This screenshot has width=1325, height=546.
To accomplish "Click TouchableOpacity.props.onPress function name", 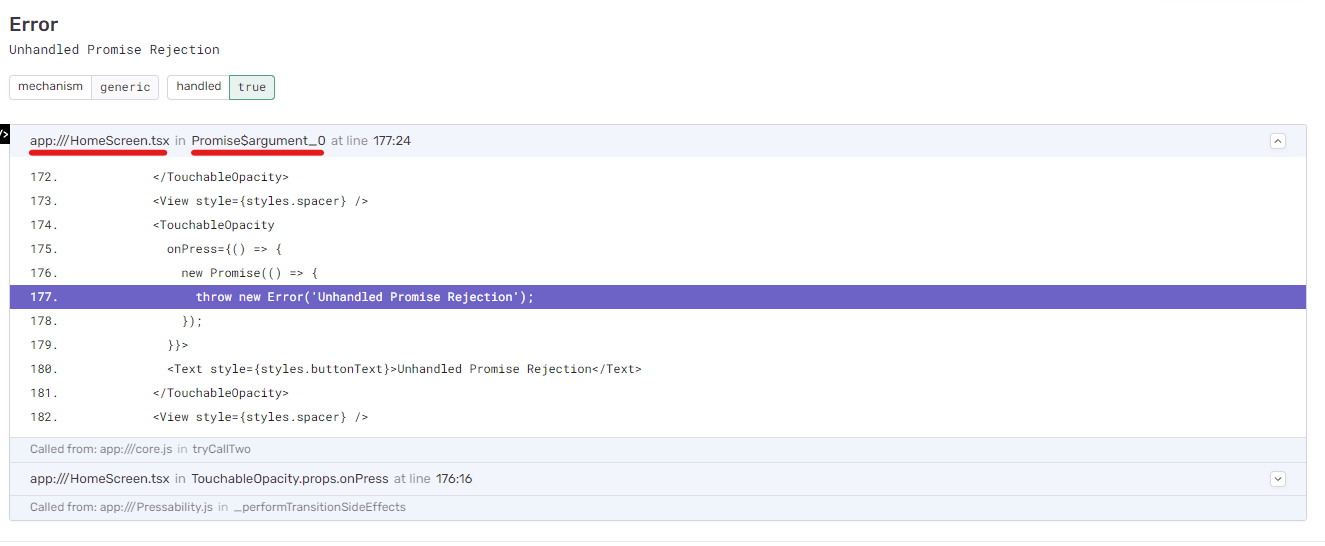I will [289, 479].
